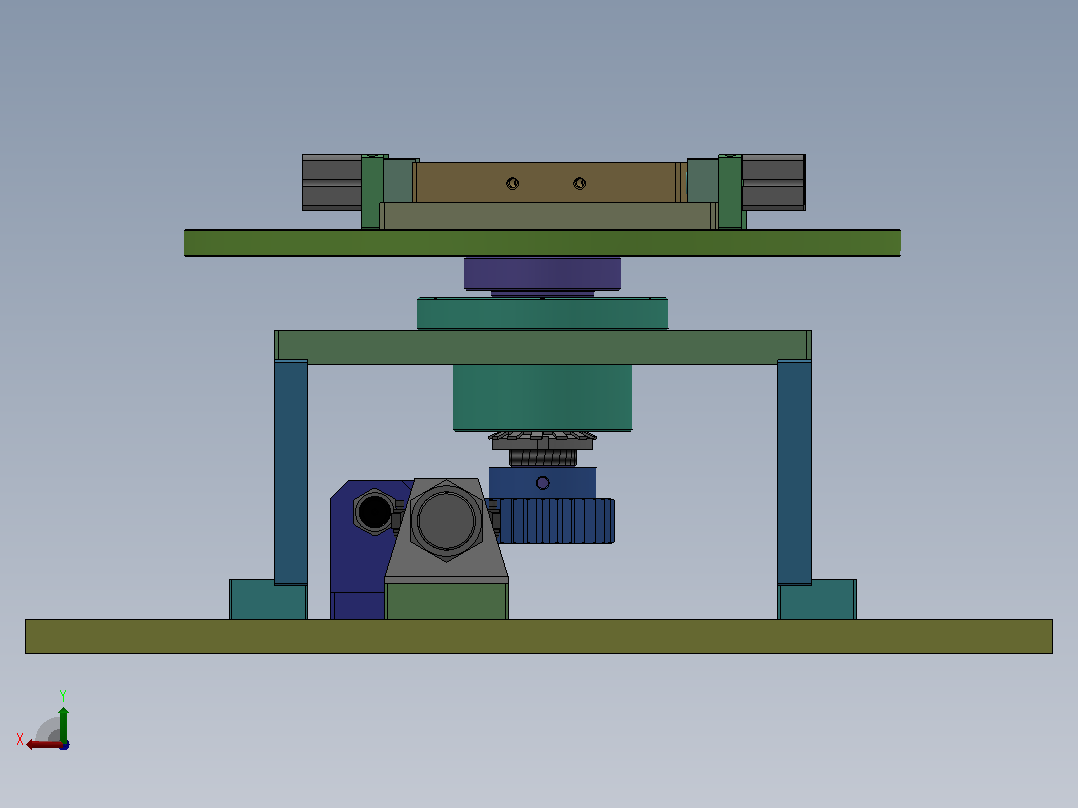Click the red X axis arrow on the triad
This screenshot has width=1078, height=808.
(x=43, y=745)
